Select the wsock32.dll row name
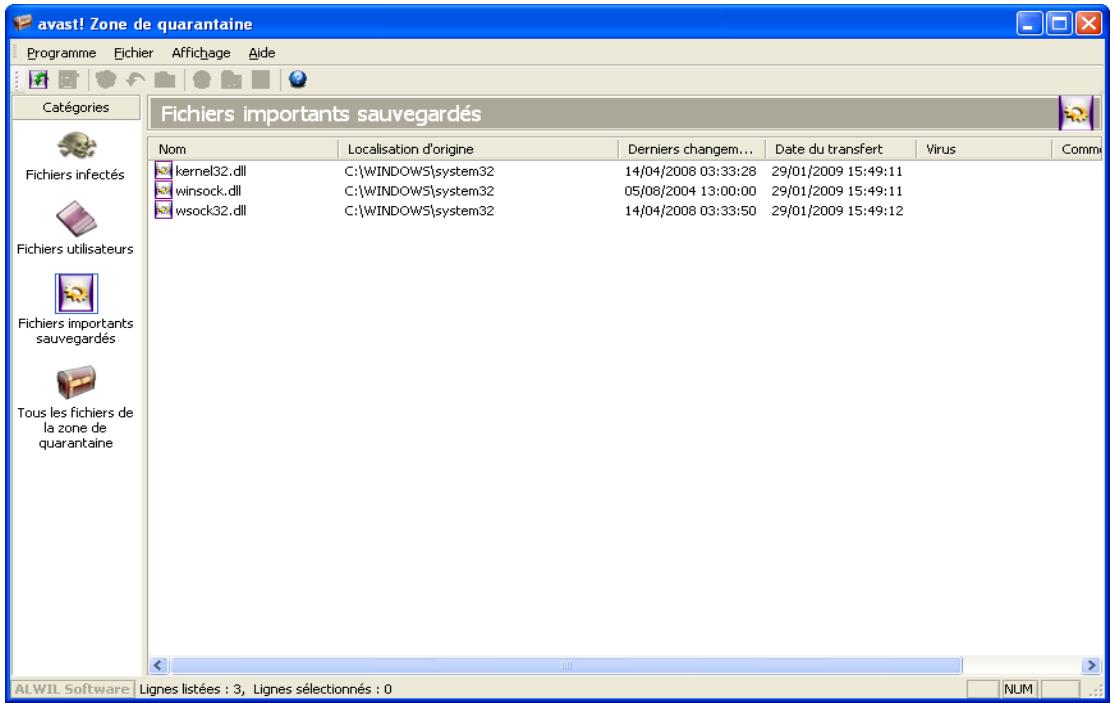Viewport: 1115px width, 703px height. coord(210,210)
